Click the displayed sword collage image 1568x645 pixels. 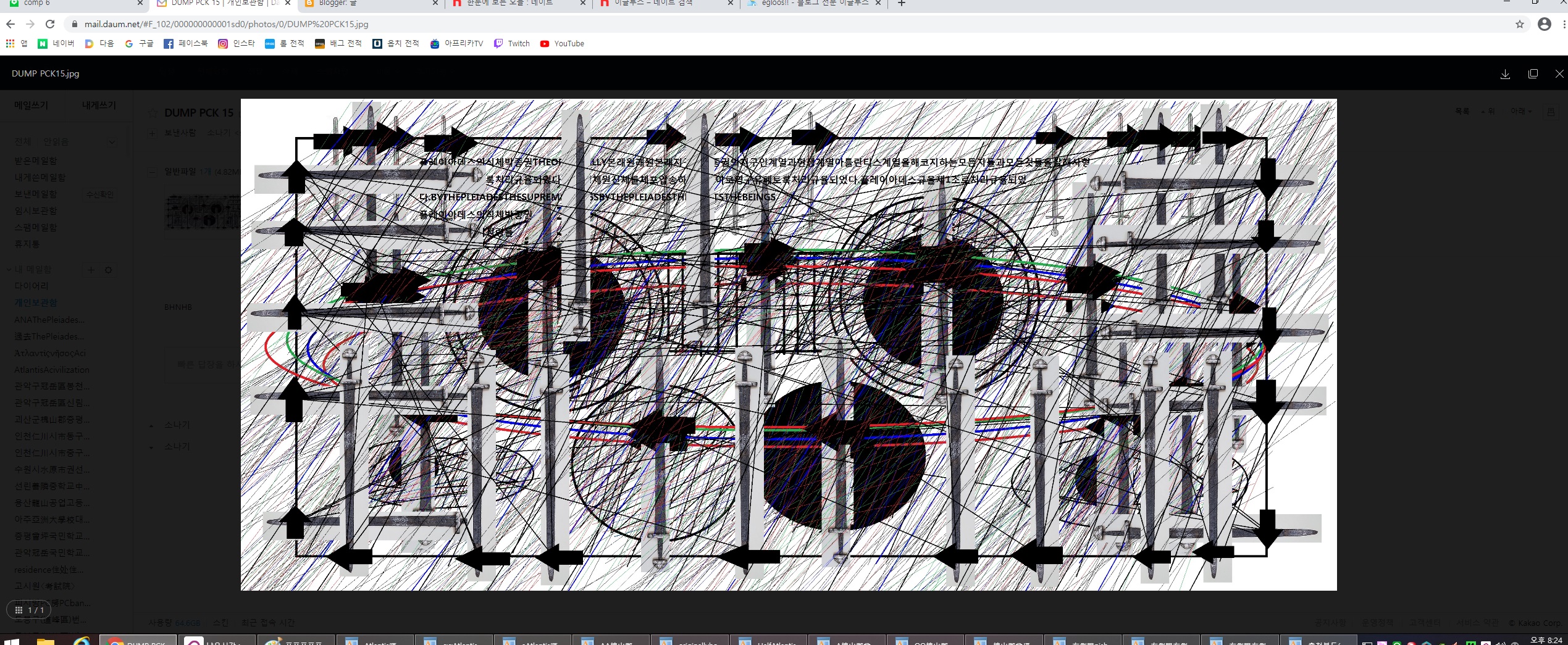click(789, 344)
